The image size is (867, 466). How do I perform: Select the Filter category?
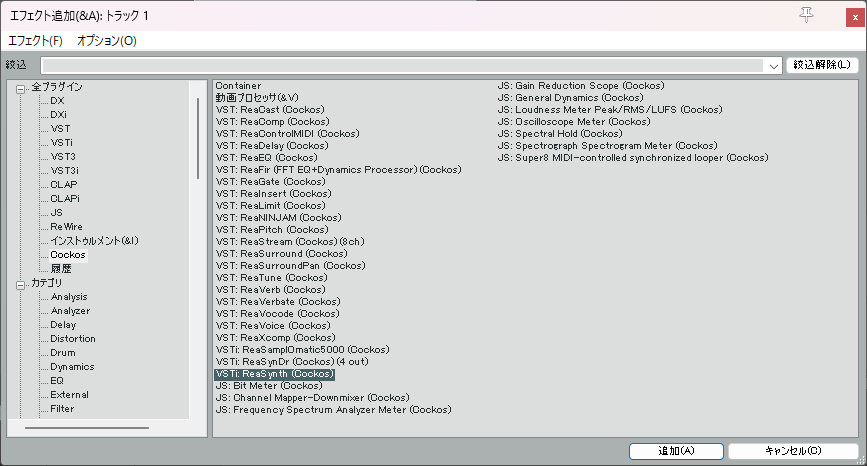pyautogui.click(x=62, y=409)
